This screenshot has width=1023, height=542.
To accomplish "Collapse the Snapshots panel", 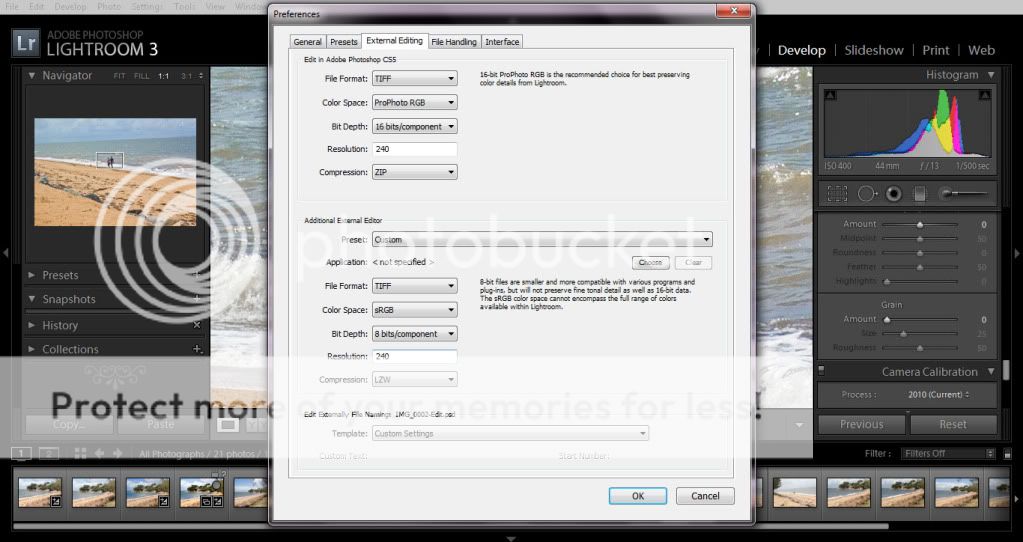I will click(x=31, y=299).
